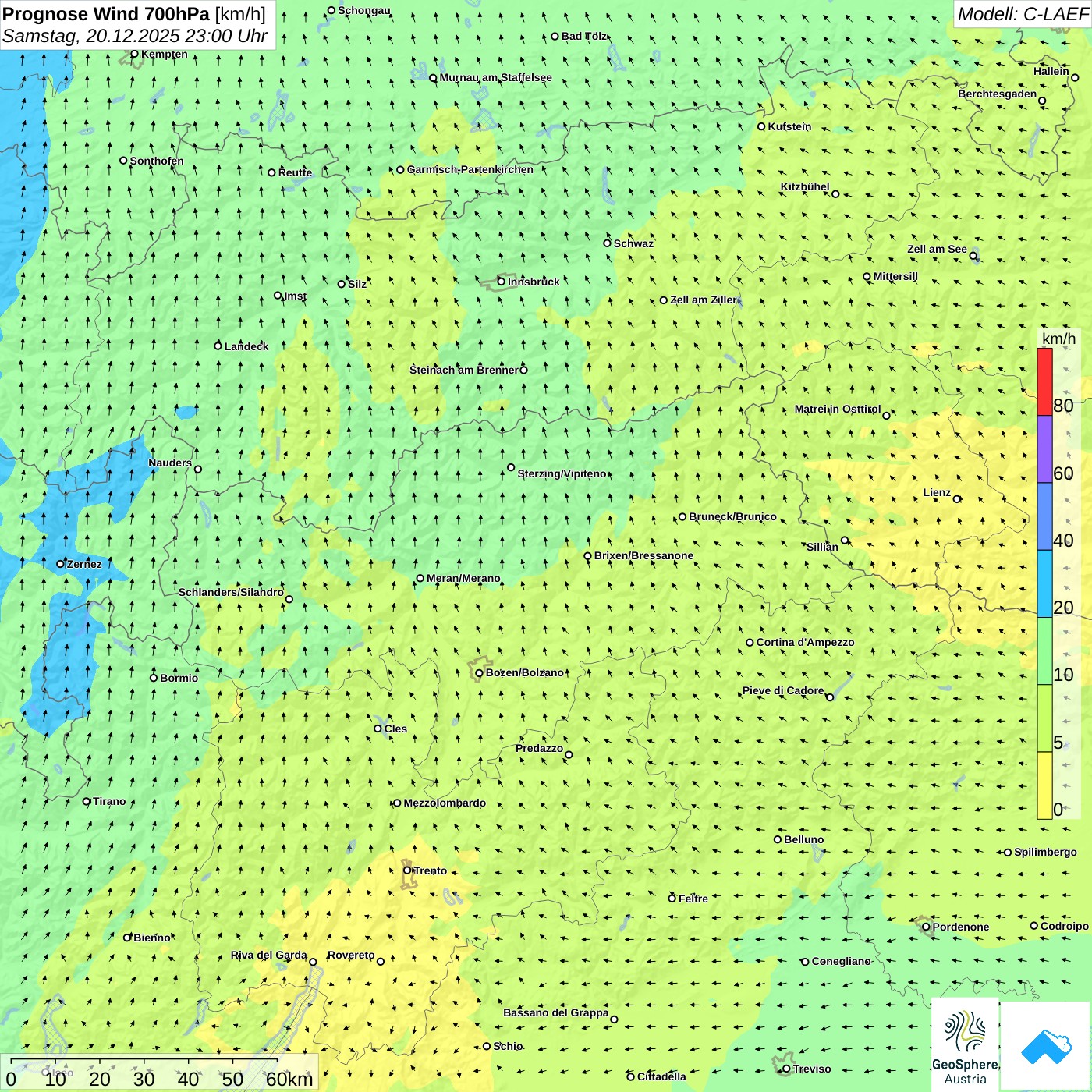Click the GeoSphere Austria logo
The height and width of the screenshot is (1092, 1092).
coord(965,1046)
